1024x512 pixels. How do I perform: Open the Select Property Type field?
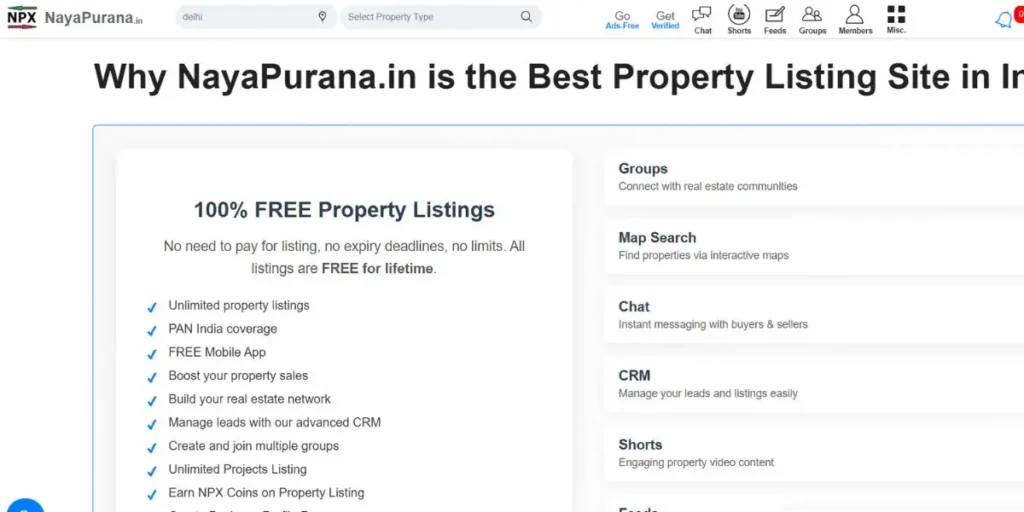click(441, 17)
